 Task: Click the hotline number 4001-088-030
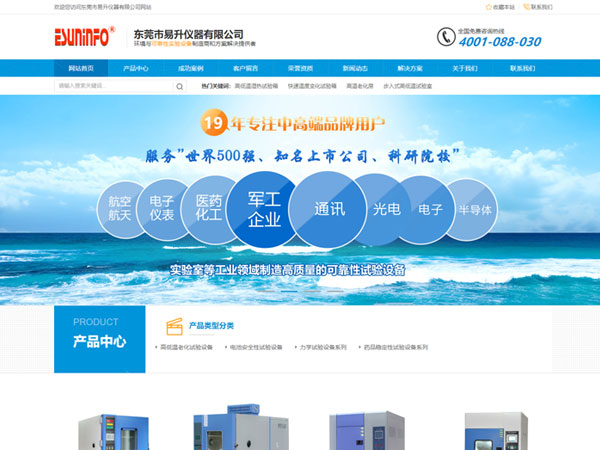click(500, 42)
